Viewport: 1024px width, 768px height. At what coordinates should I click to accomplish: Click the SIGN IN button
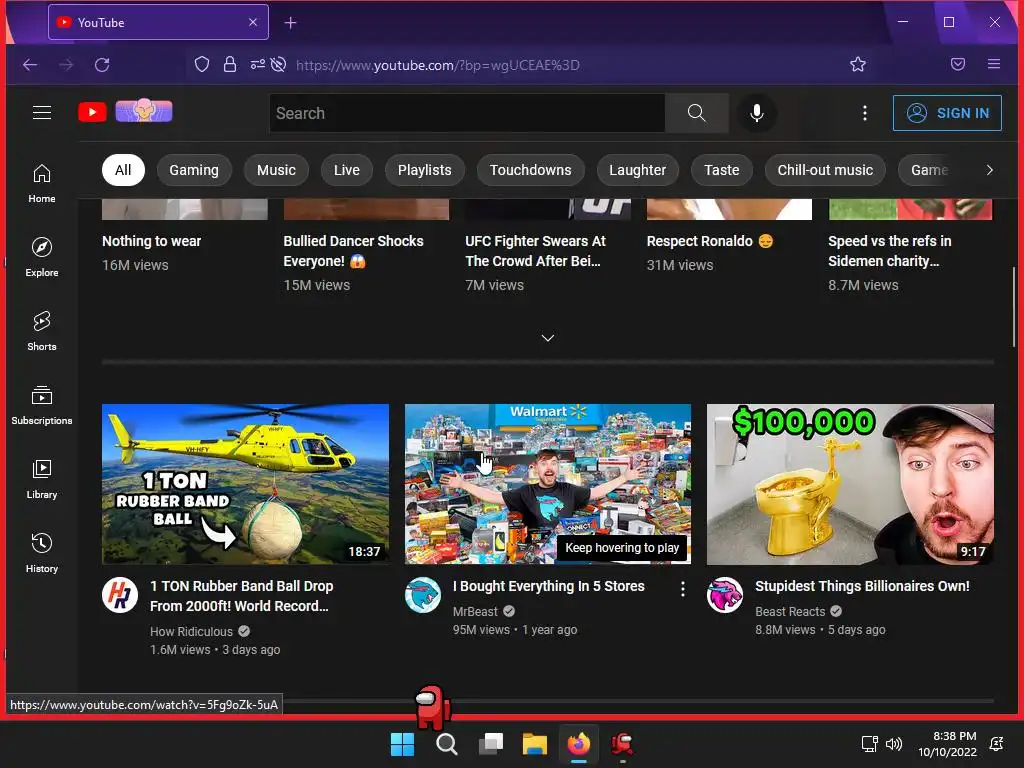pos(947,113)
